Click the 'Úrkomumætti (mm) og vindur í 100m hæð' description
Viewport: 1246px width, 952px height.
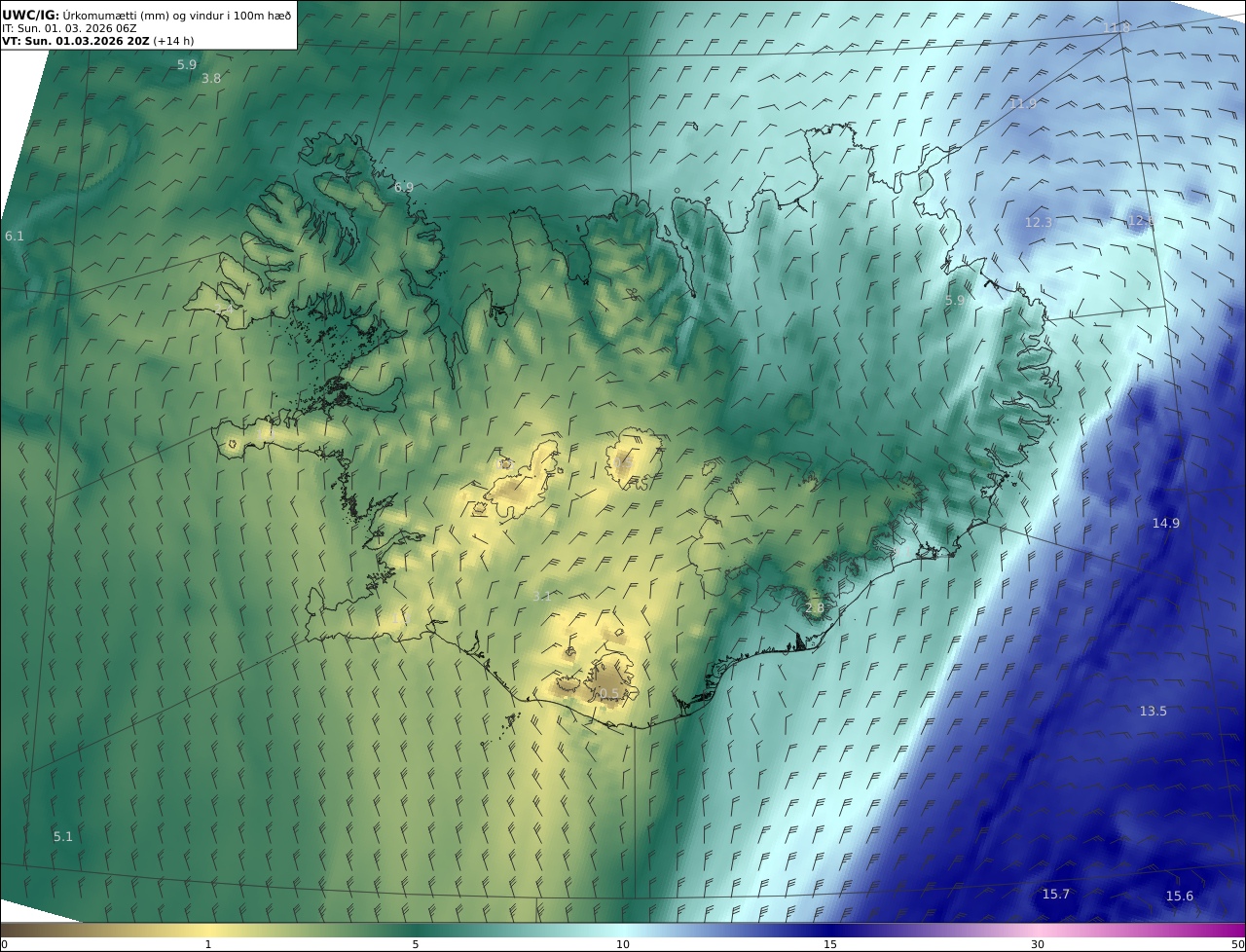(177, 15)
